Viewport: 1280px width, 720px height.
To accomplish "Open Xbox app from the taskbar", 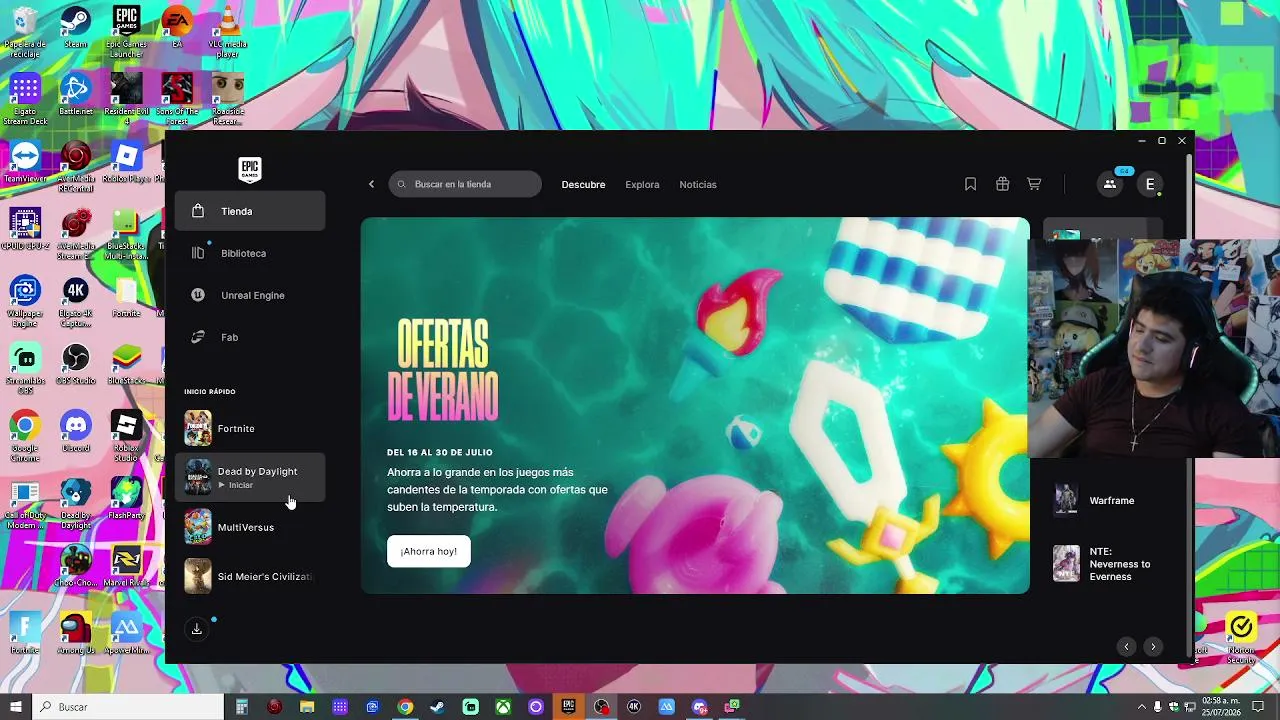I will (x=503, y=707).
